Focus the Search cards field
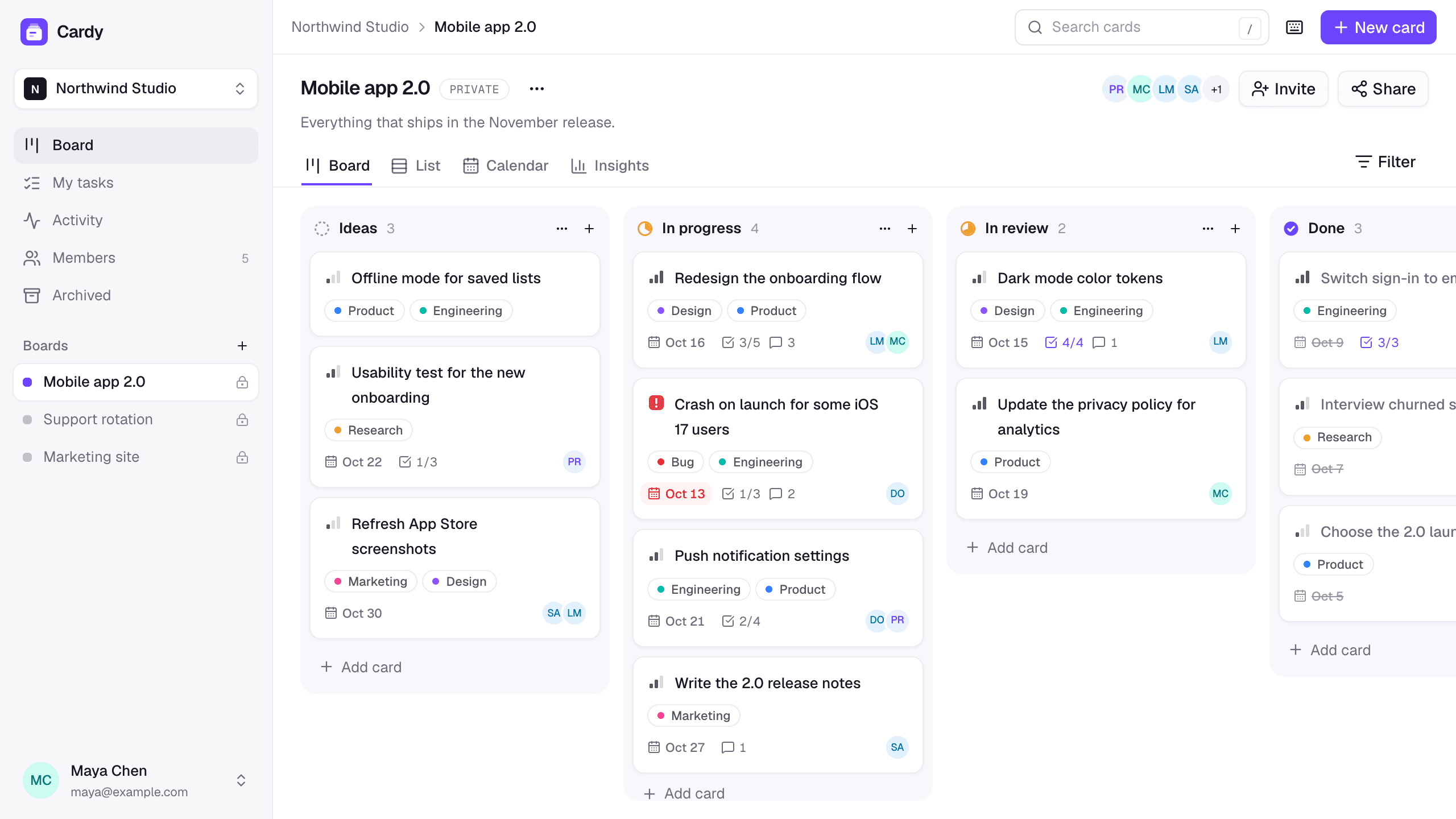The height and width of the screenshot is (819, 1456). [x=1141, y=27]
